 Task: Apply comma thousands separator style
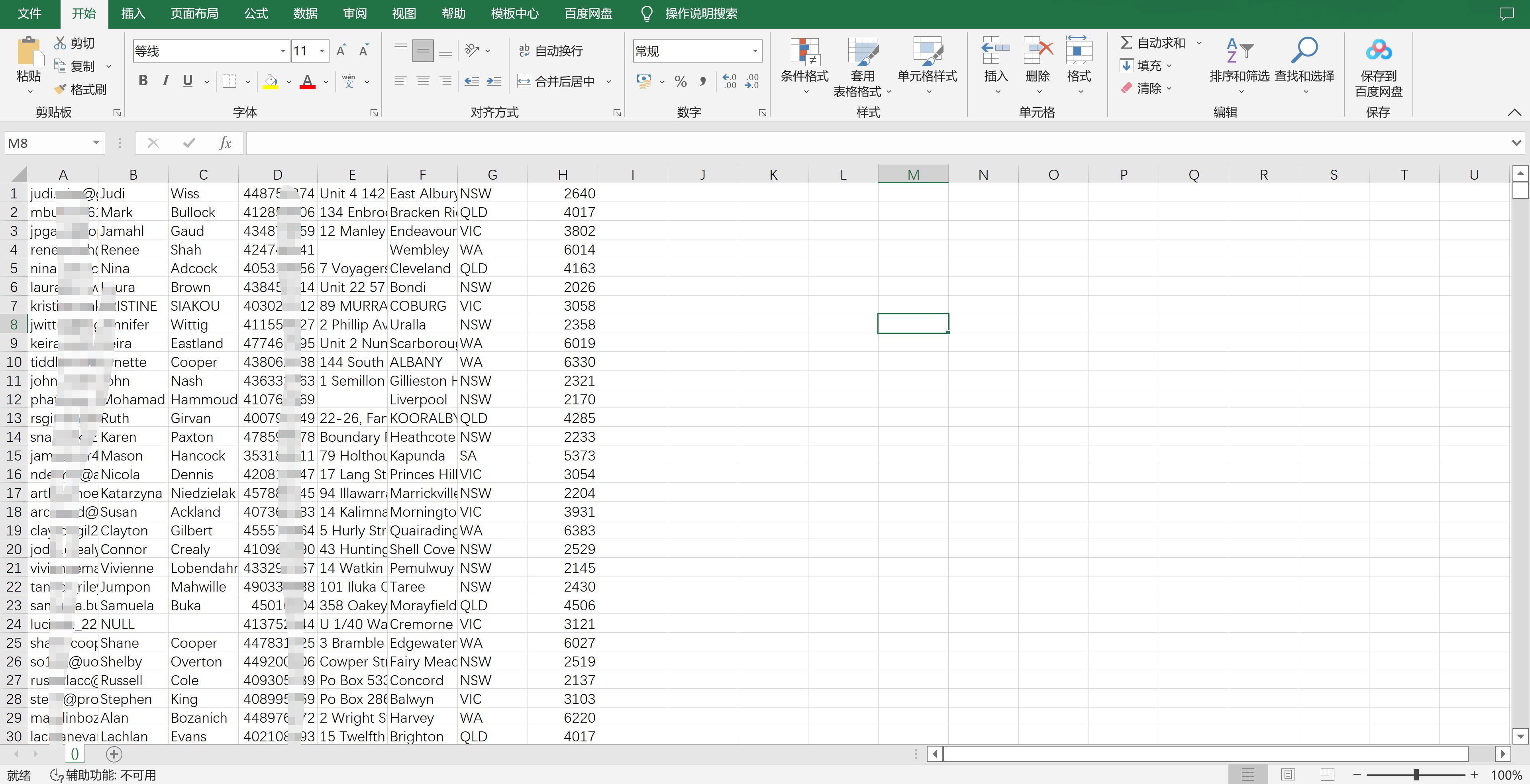[703, 81]
